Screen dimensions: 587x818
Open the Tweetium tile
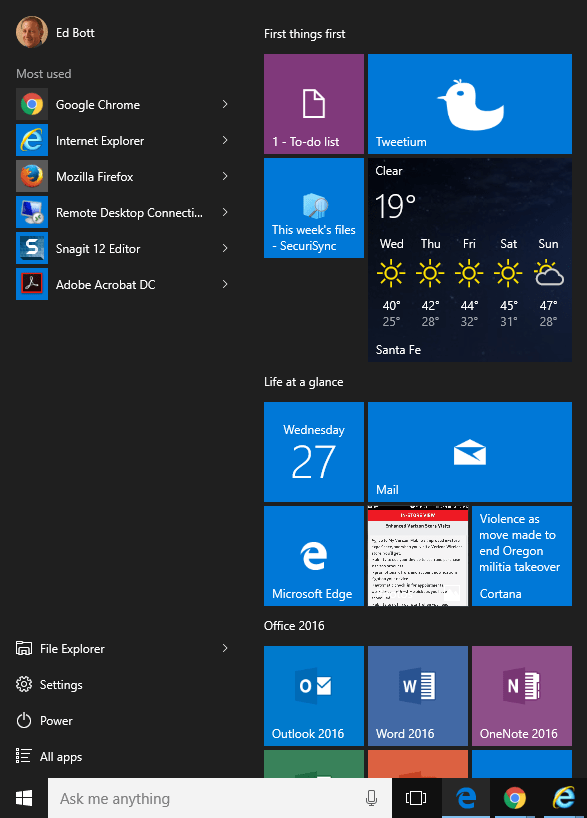[x=470, y=104]
